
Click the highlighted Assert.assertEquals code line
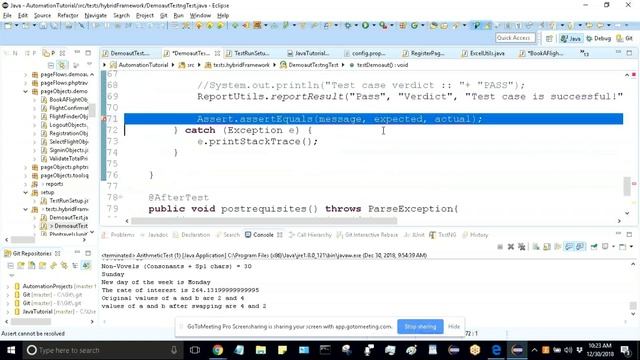click(373, 119)
